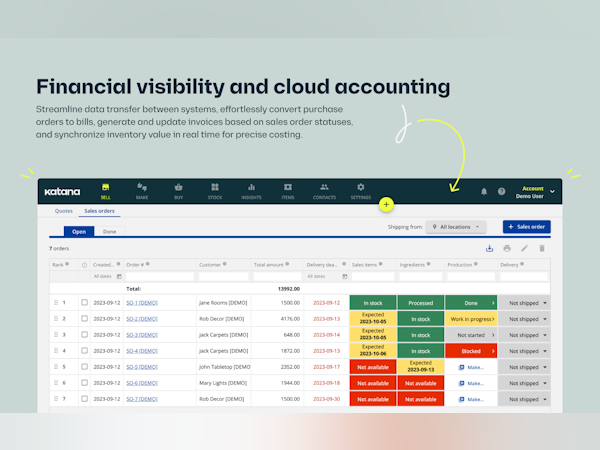The width and height of the screenshot is (600, 450).
Task: Click the Customer filter input field
Action: coord(224,276)
